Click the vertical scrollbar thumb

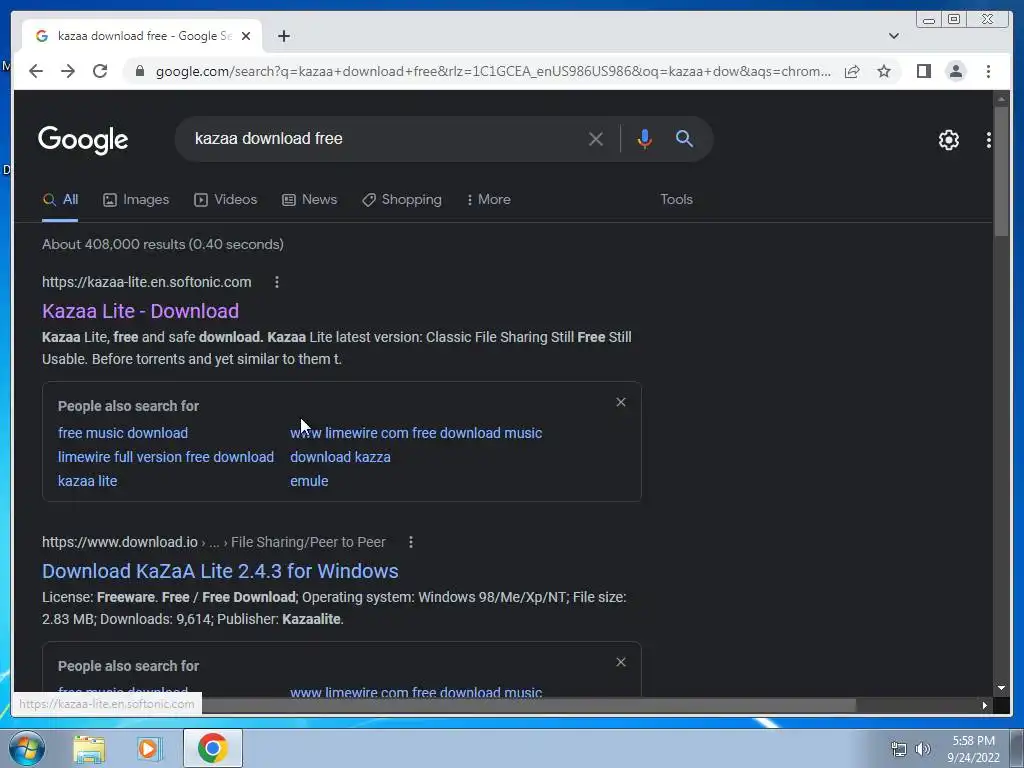(x=1001, y=171)
